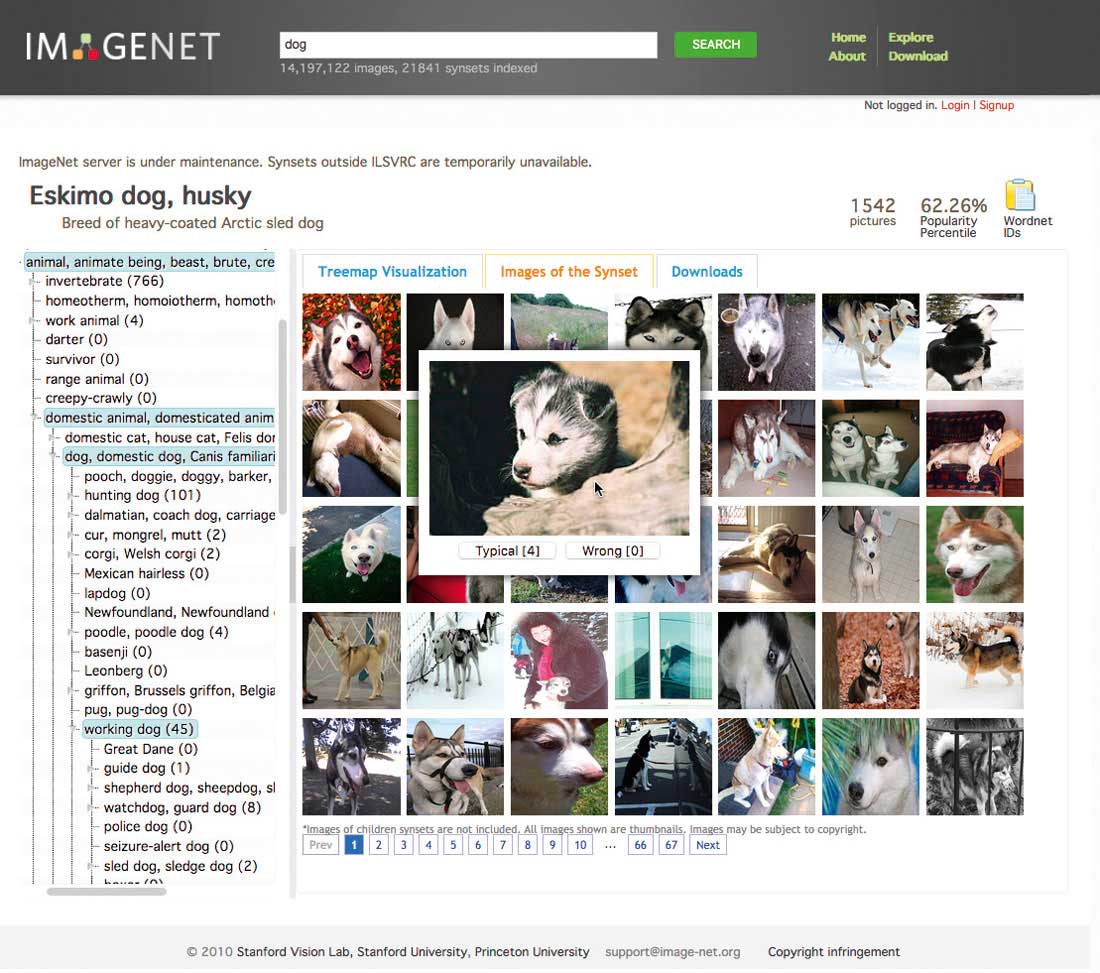Click the ImageNet logo
The image size is (1100, 973).
pyautogui.click(x=123, y=46)
